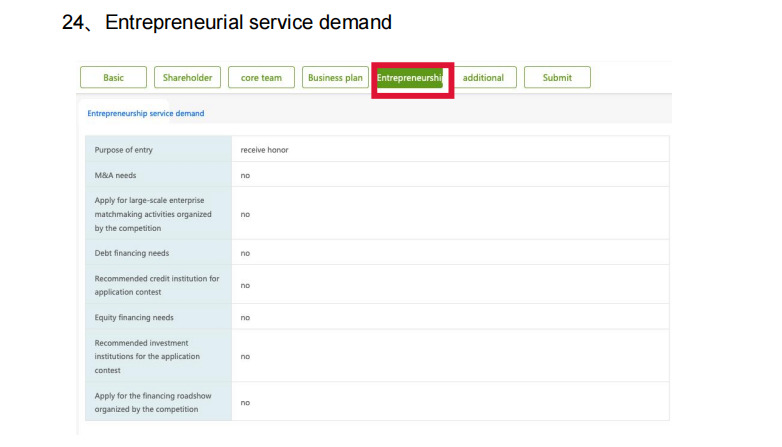The width and height of the screenshot is (782, 447).
Task: Open the Basic tab
Action: (113, 77)
